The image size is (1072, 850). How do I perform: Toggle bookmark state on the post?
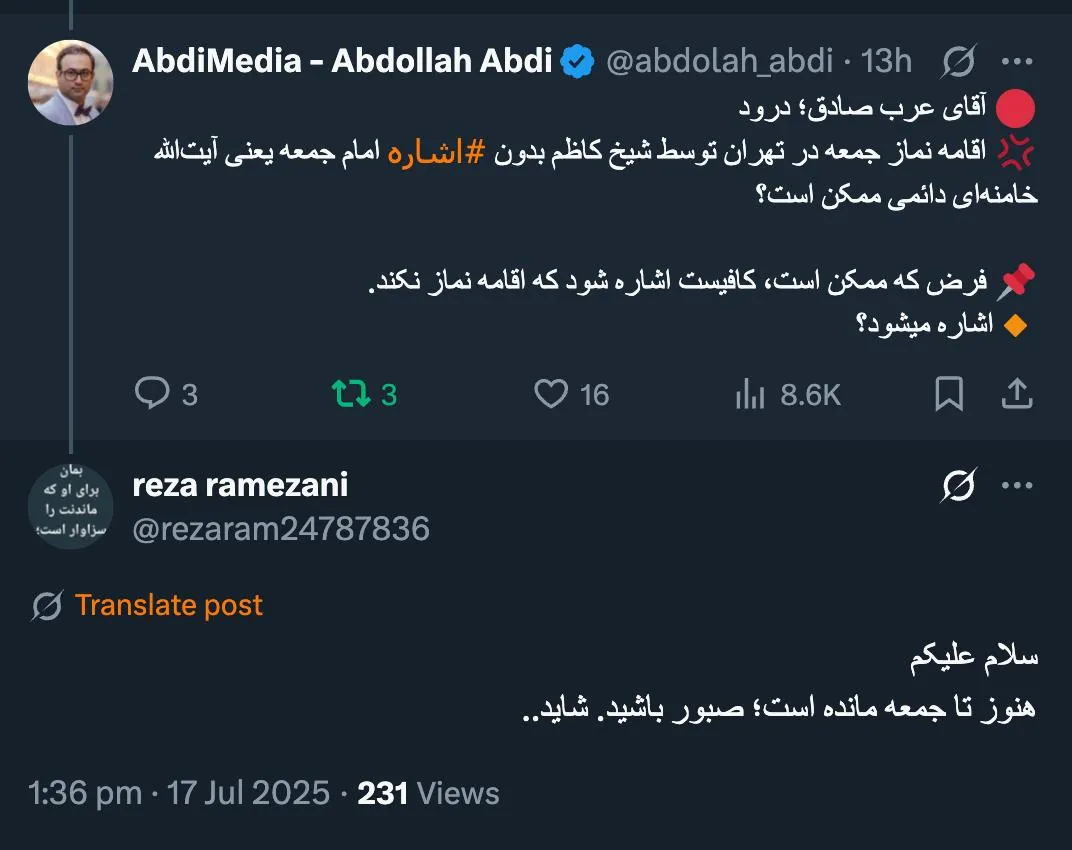[x=947, y=394]
